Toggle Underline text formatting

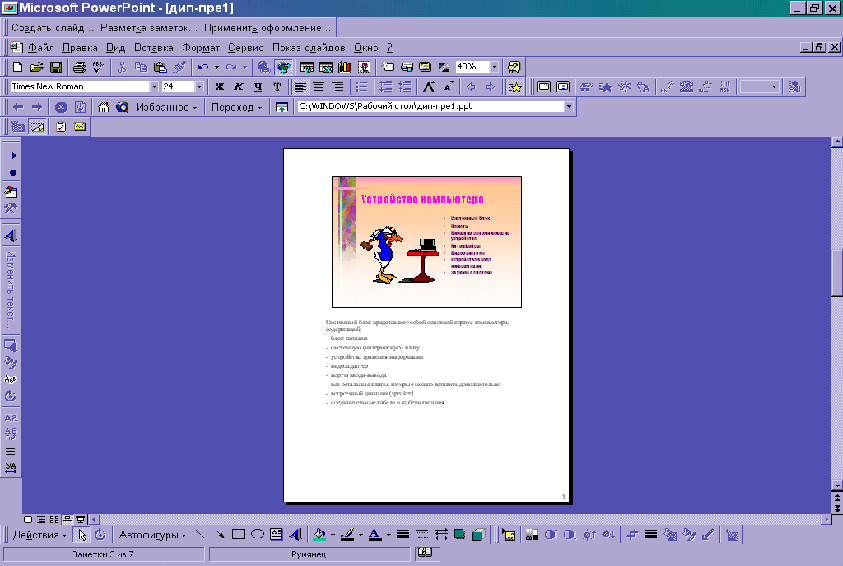[257, 87]
